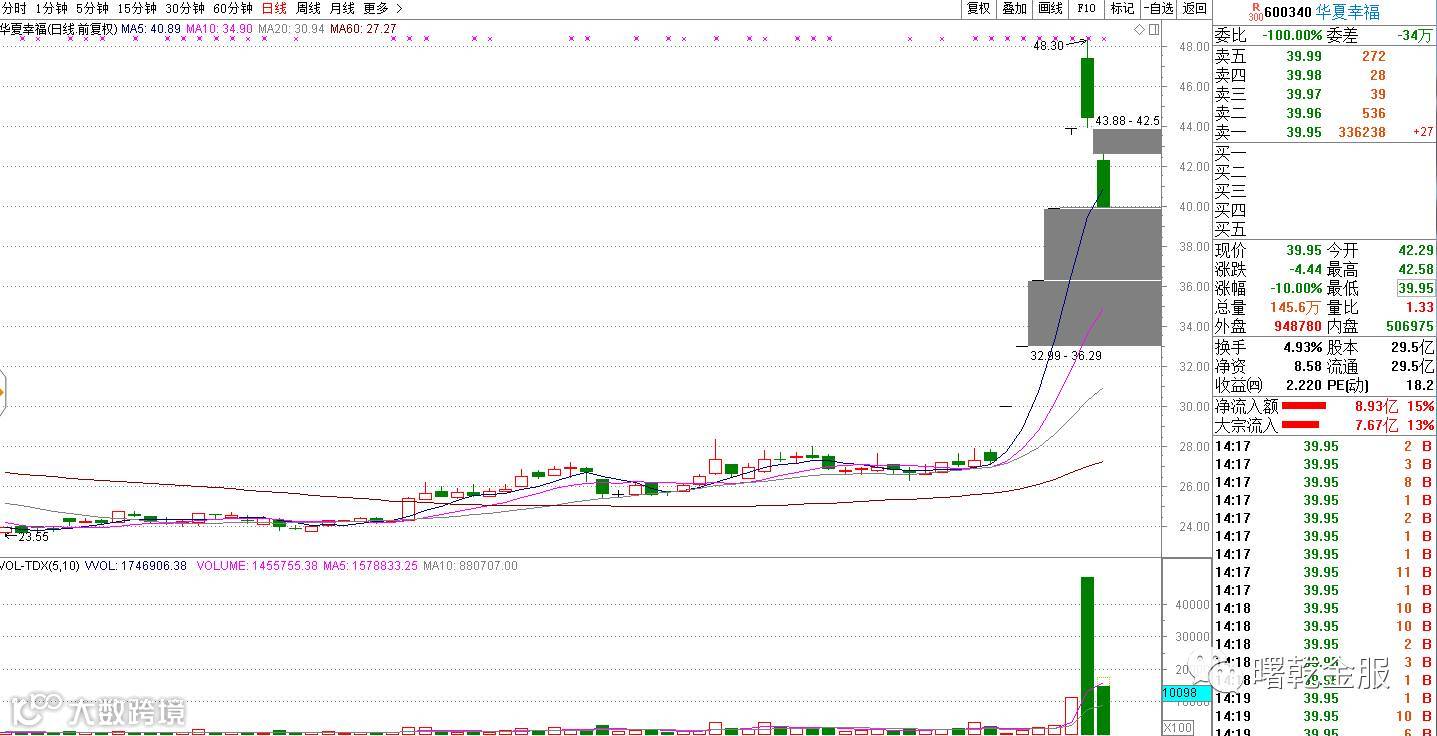Click the VOLUME: 1455755.38 label
The width and height of the screenshot is (1437, 736).
[x=257, y=566]
